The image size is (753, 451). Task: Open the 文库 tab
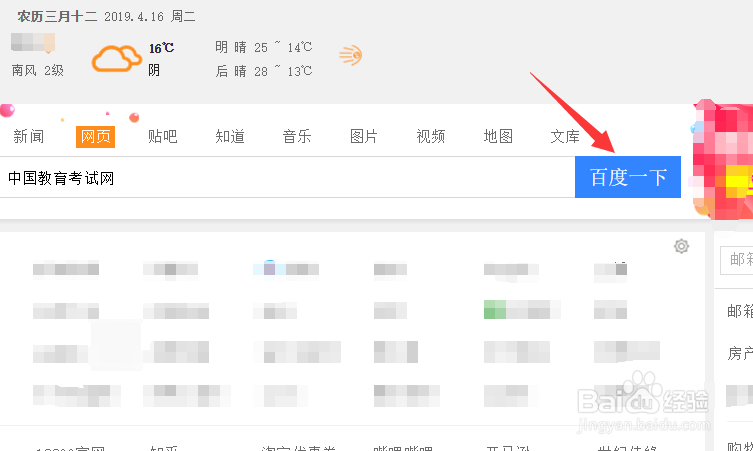[565, 136]
